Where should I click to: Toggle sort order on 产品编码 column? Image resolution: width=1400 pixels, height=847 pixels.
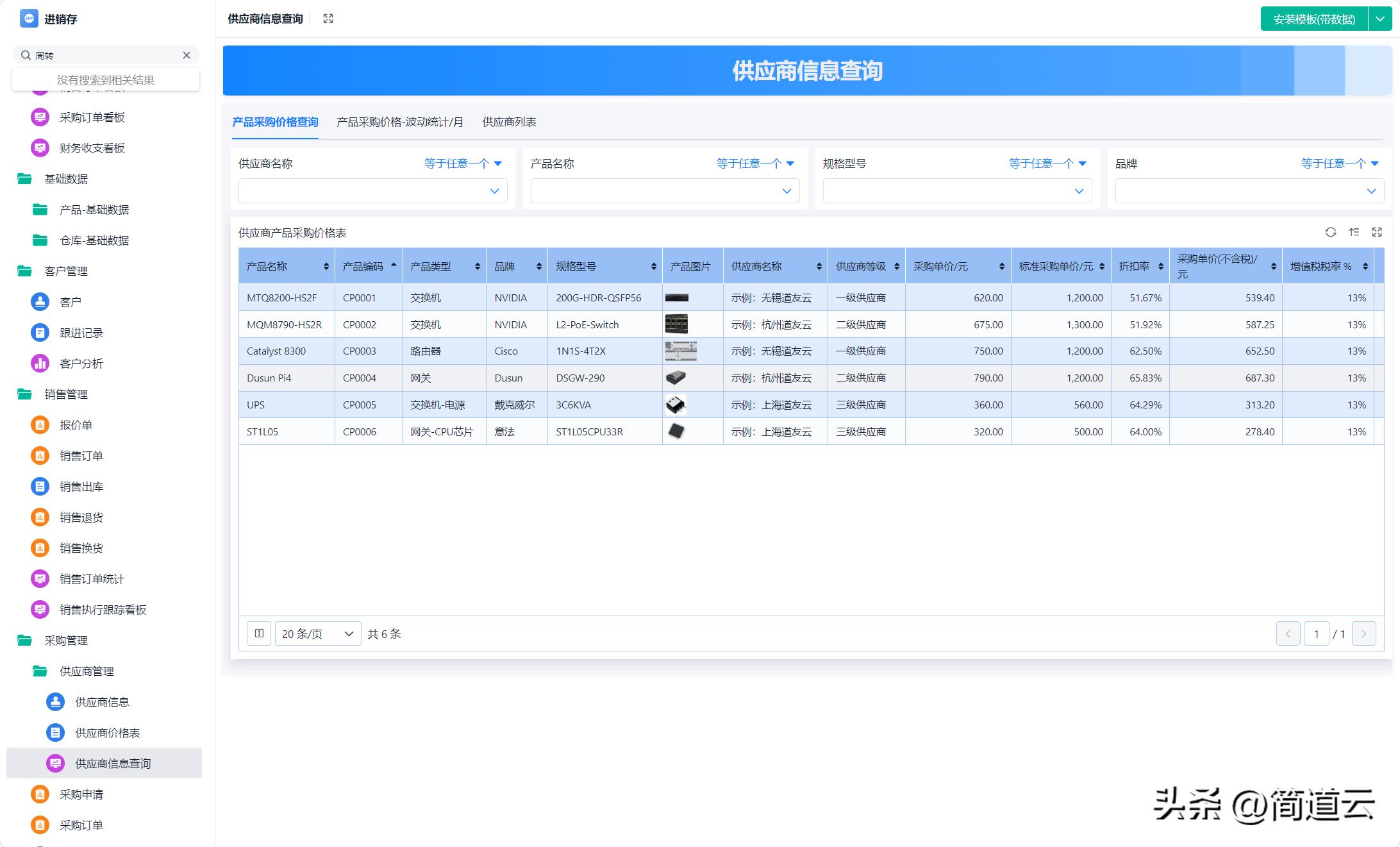393,266
